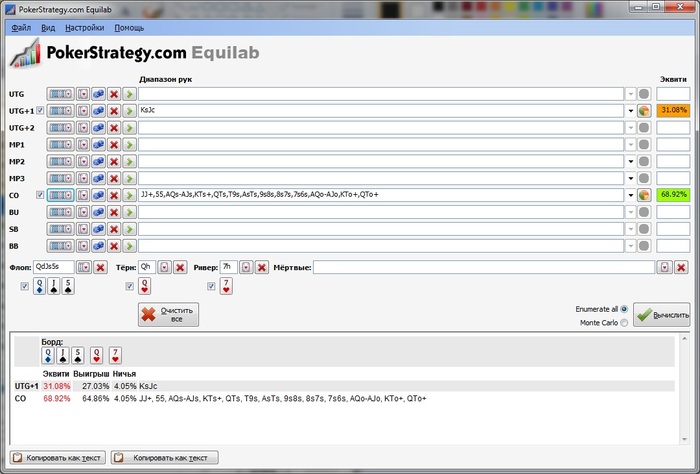Screen dimensions: 700x474
Task: Select Monte Carlo radio button
Action: pos(624,323)
